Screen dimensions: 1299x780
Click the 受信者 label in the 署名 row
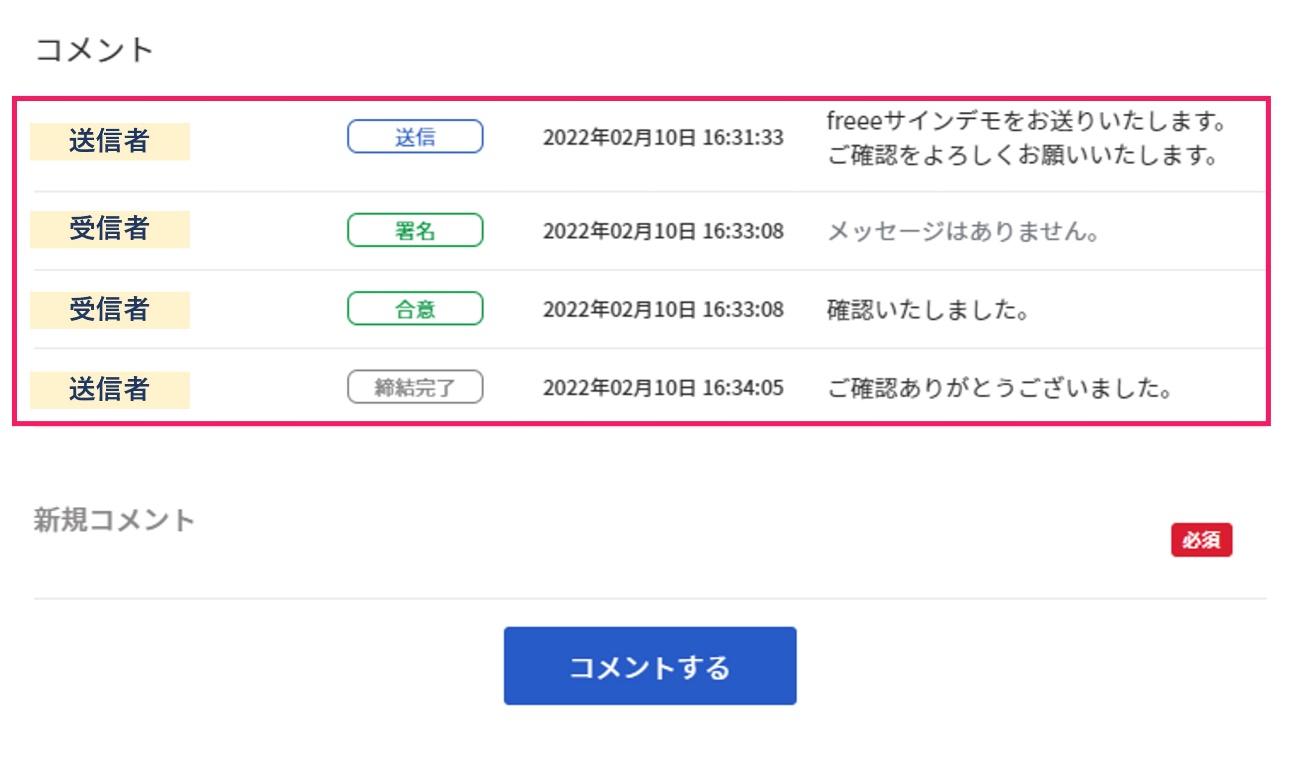coord(110,229)
